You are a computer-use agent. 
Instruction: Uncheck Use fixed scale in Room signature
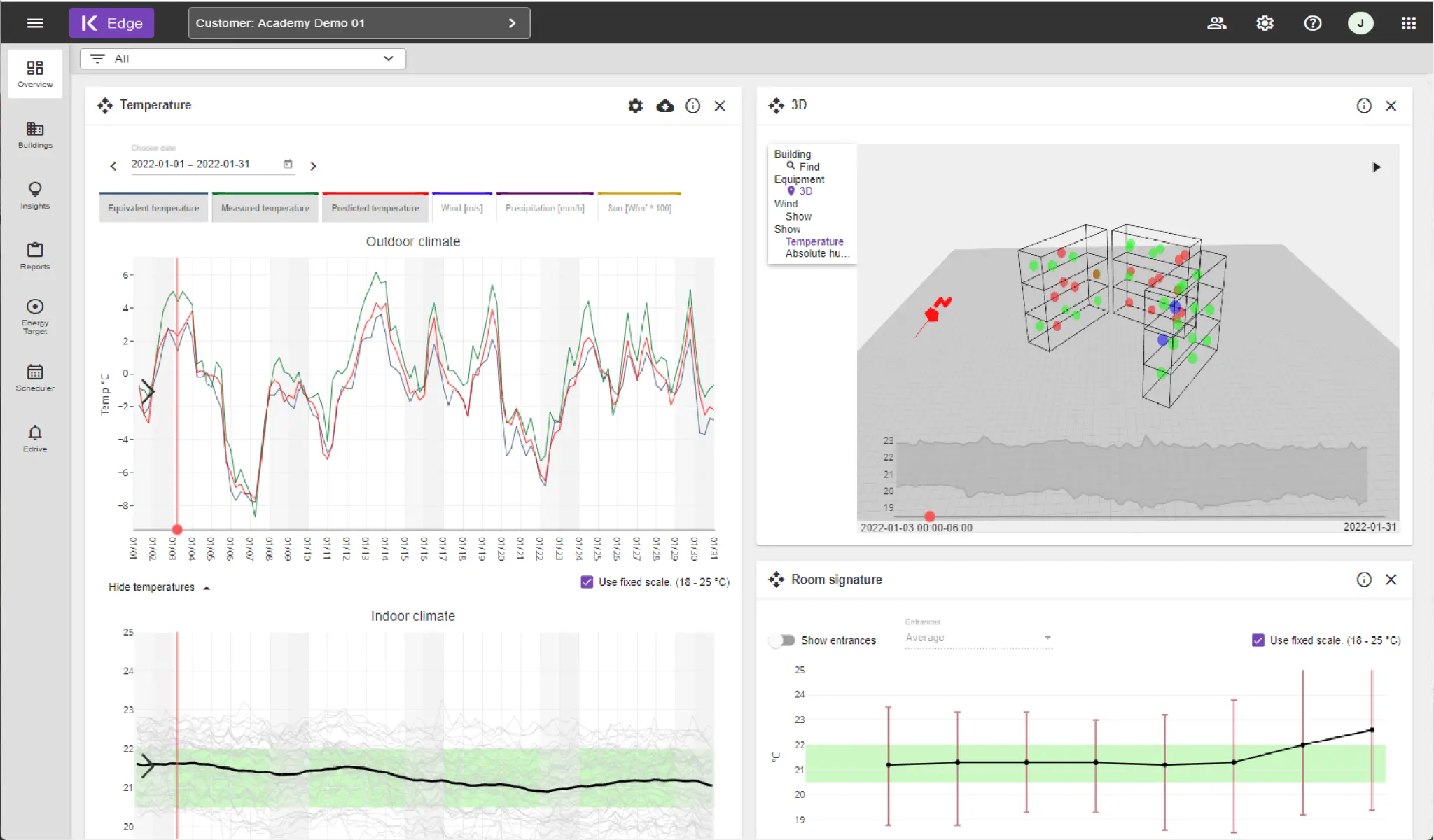(1258, 640)
